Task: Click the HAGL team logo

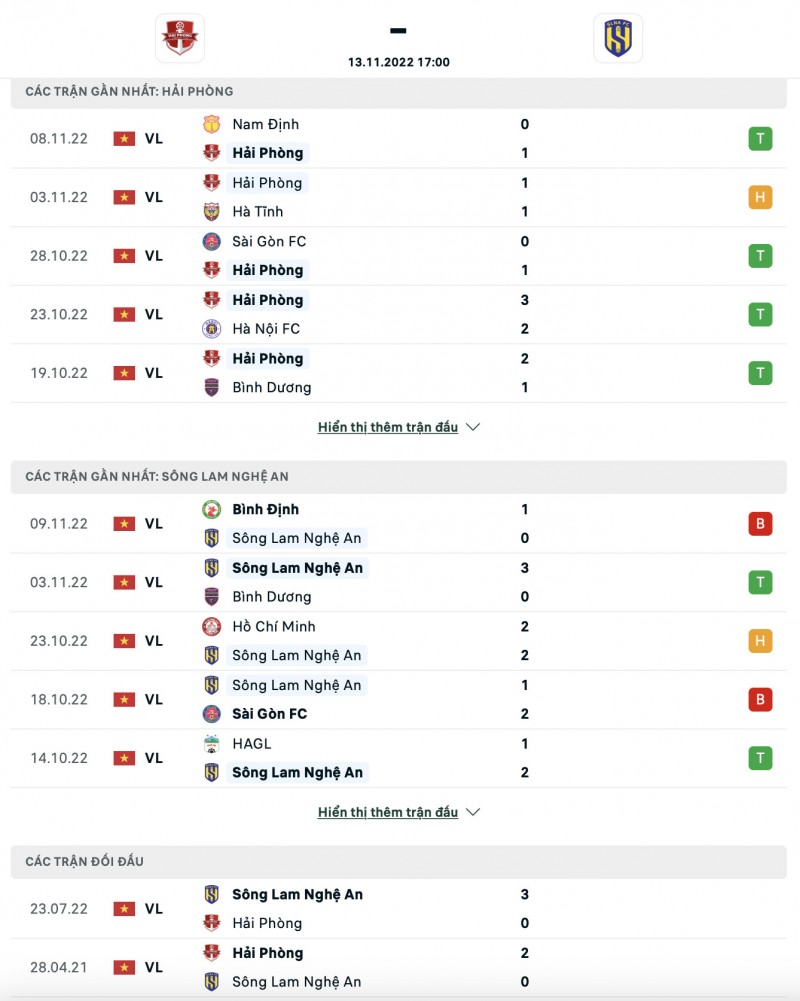Action: click(212, 743)
